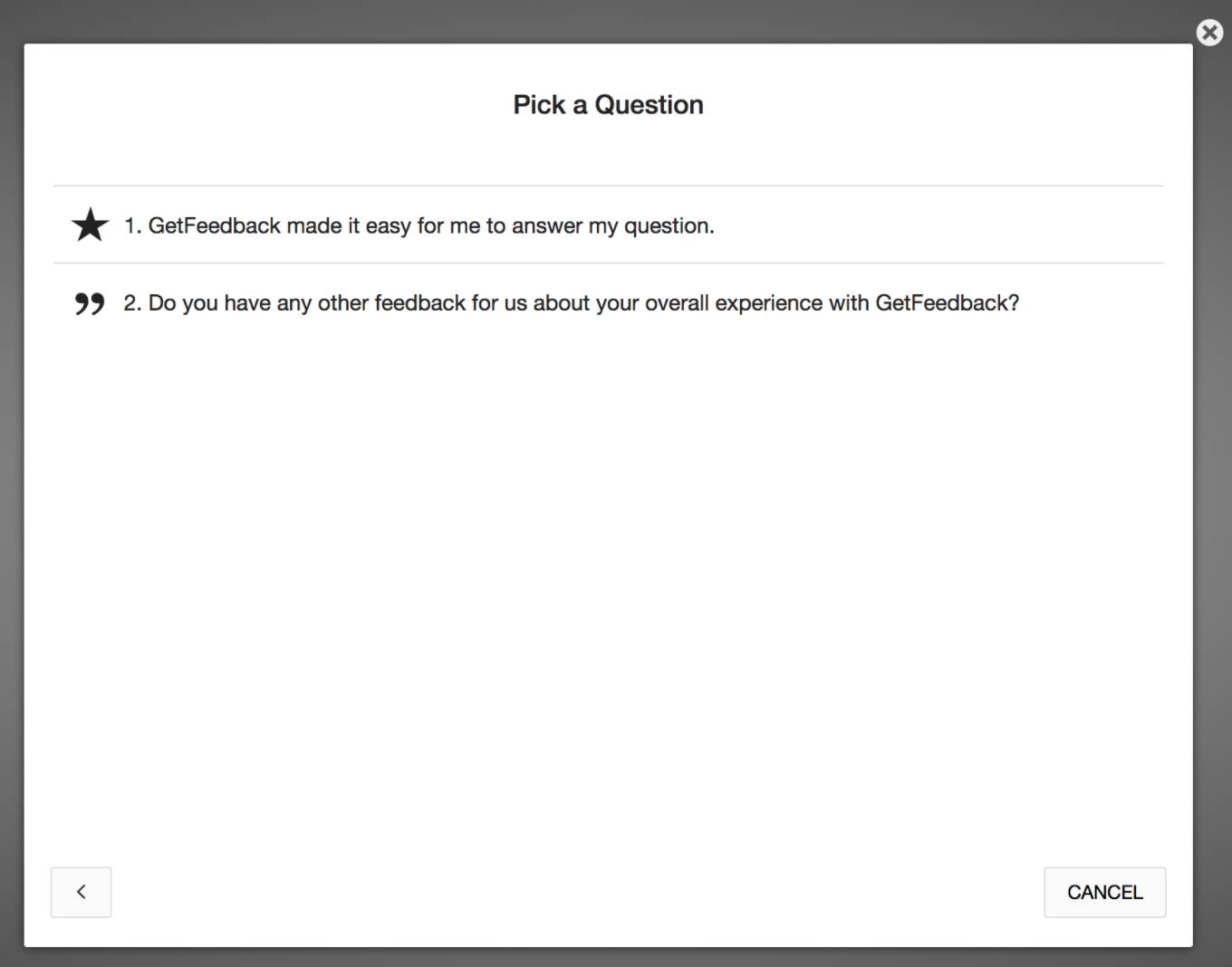Click the phrase "answer my question" in row 1

point(612,226)
